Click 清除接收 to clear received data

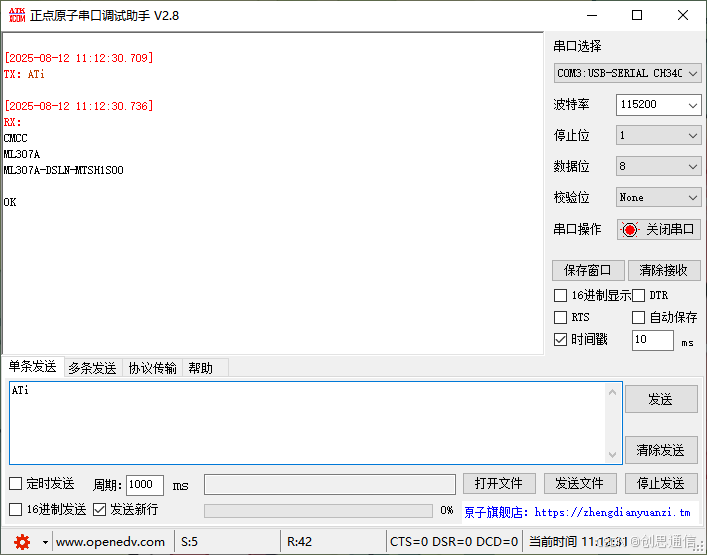click(x=664, y=271)
